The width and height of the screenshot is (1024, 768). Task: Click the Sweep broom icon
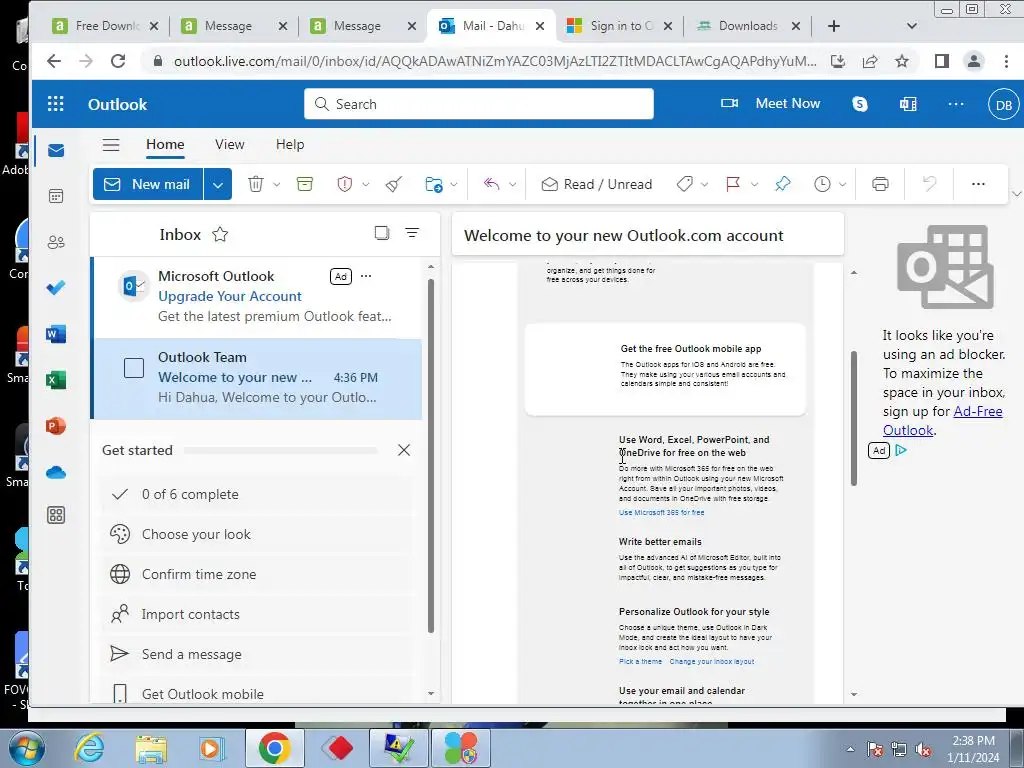click(x=394, y=184)
